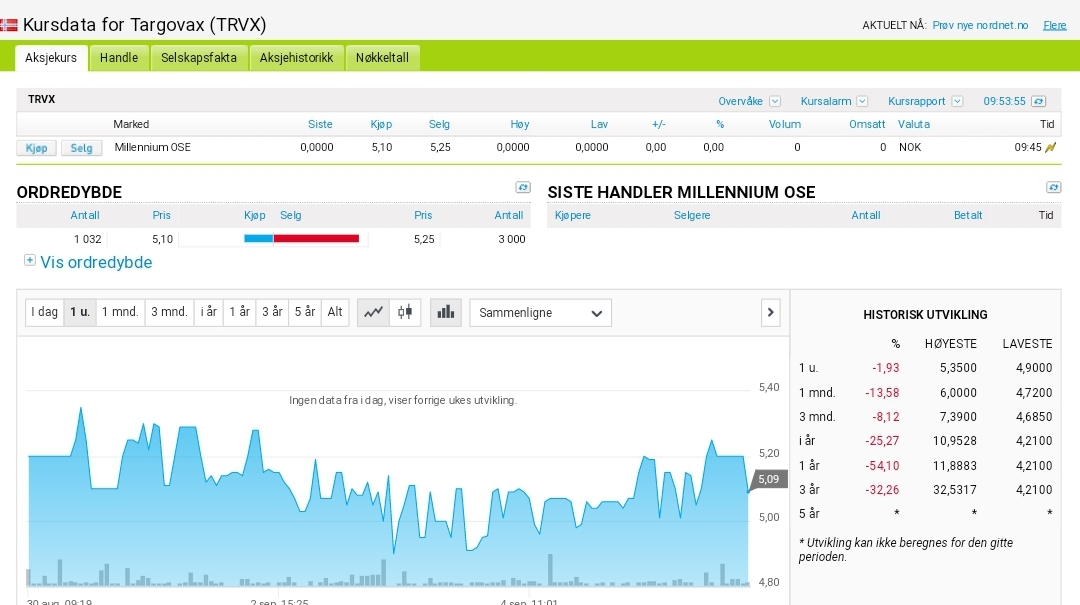Click the Lav column header
1080x605 pixels.
[599, 125]
